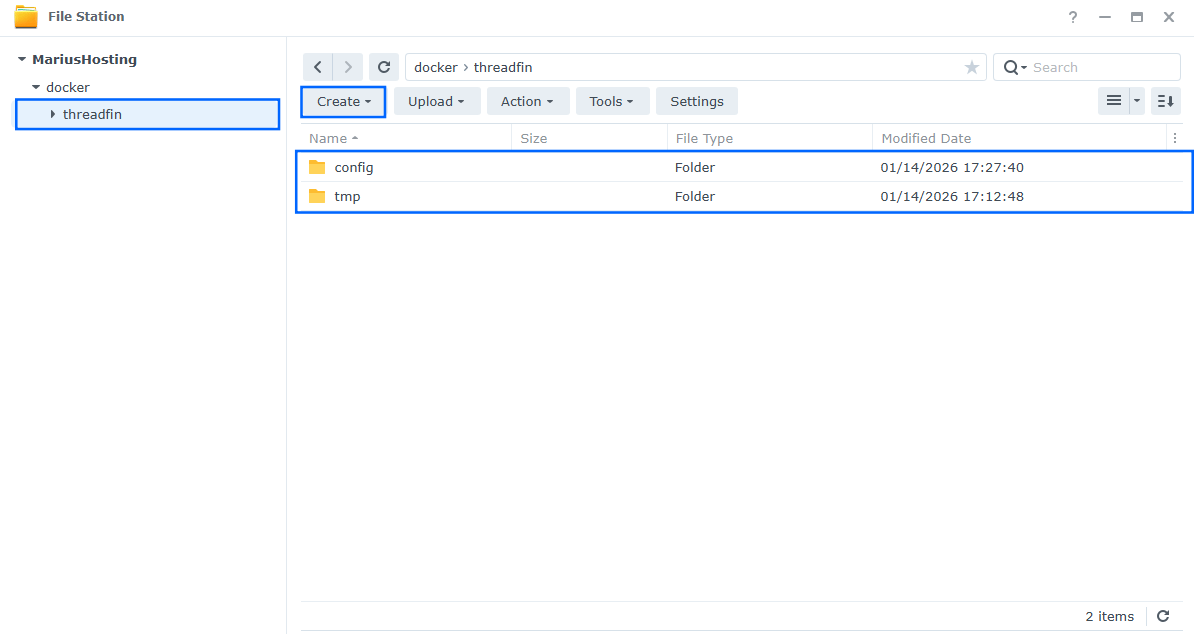The width and height of the screenshot is (1194, 634).
Task: Open the Action menu
Action: (528, 101)
